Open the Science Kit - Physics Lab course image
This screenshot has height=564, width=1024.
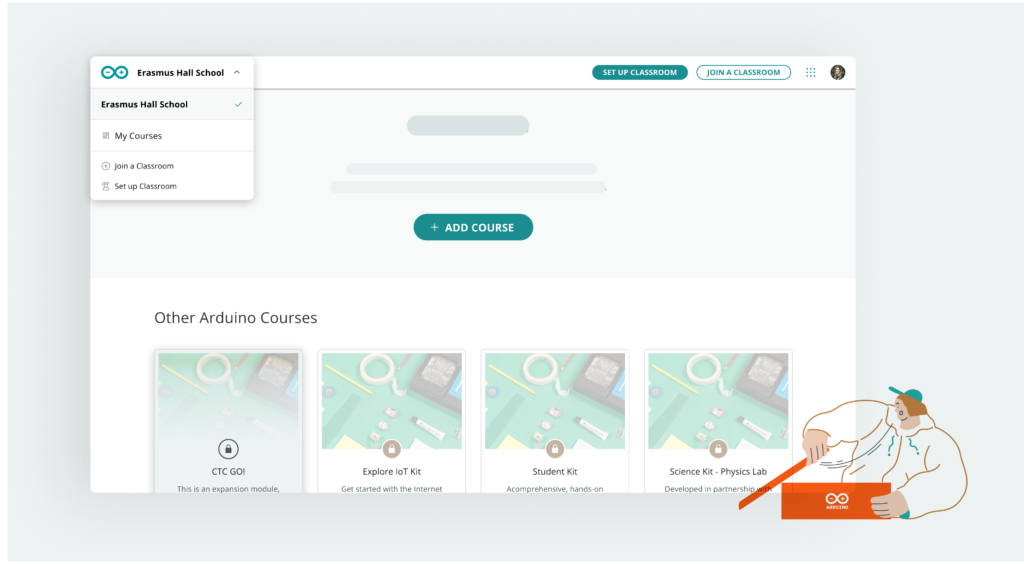[718, 401]
